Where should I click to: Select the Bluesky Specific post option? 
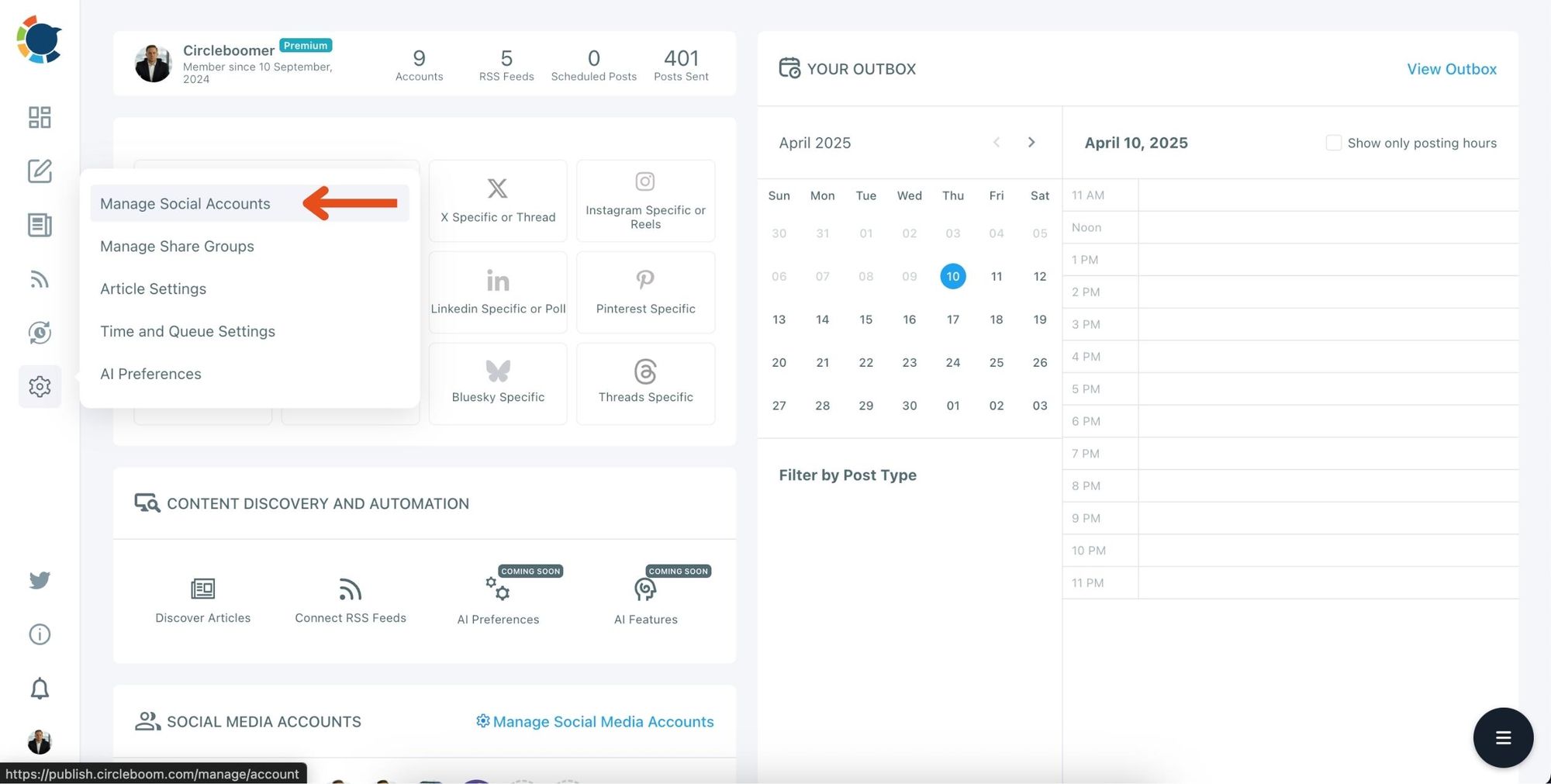click(497, 383)
